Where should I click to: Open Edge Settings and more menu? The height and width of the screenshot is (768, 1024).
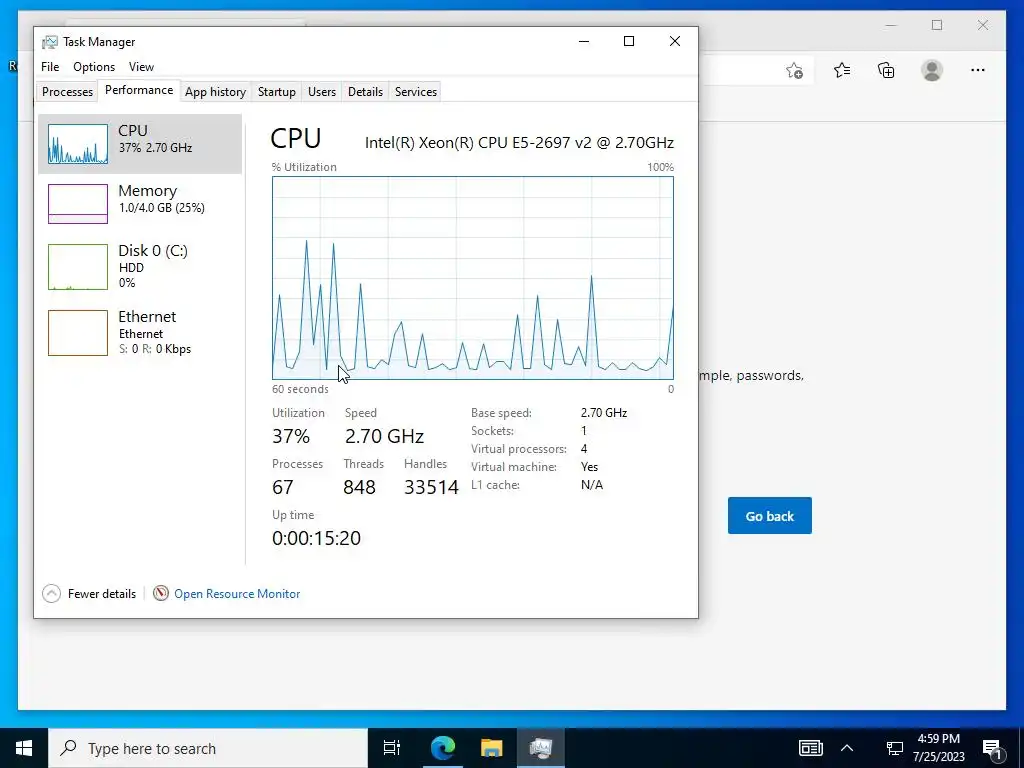click(x=978, y=70)
